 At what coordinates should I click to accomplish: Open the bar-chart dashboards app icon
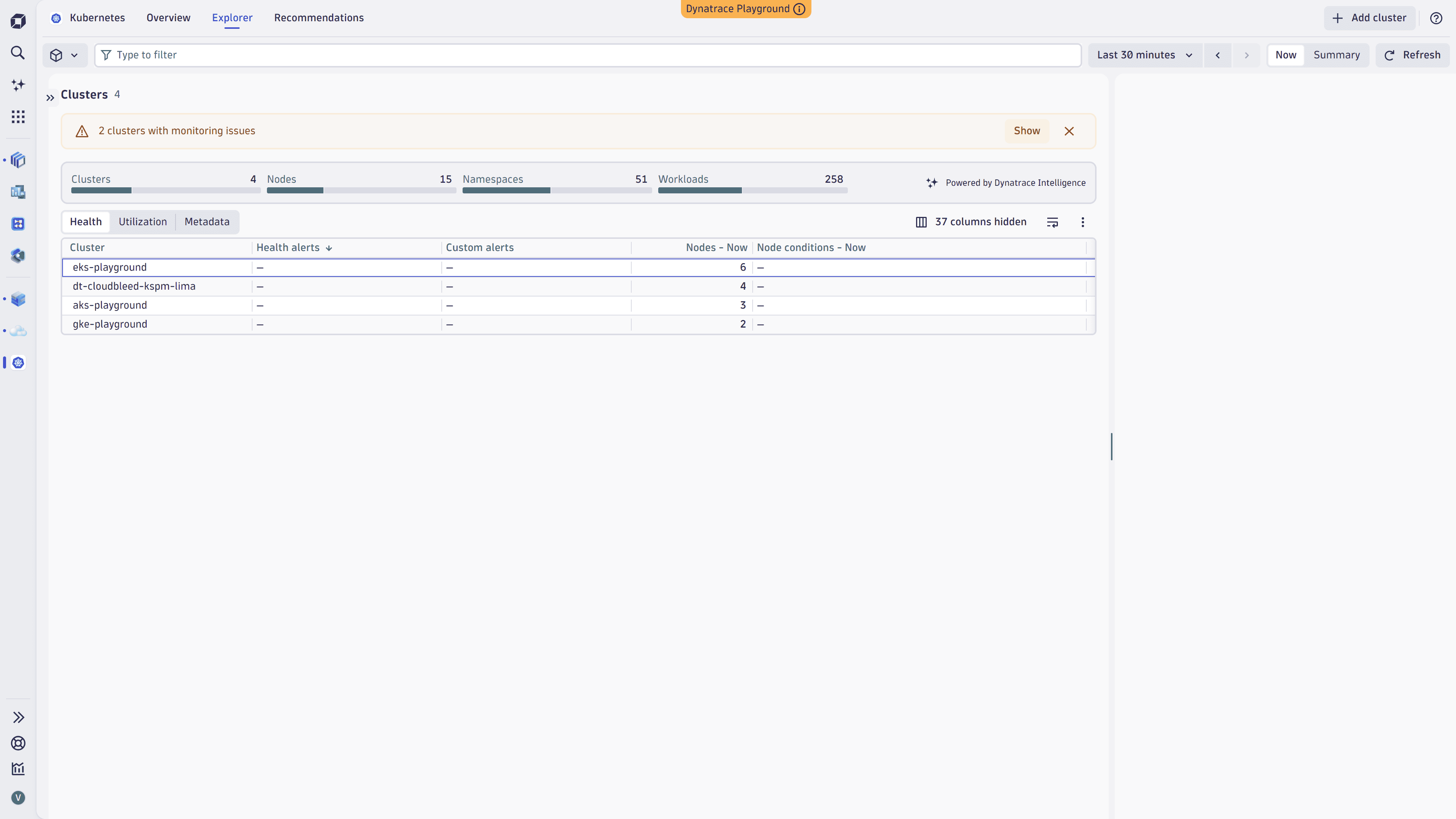(18, 191)
